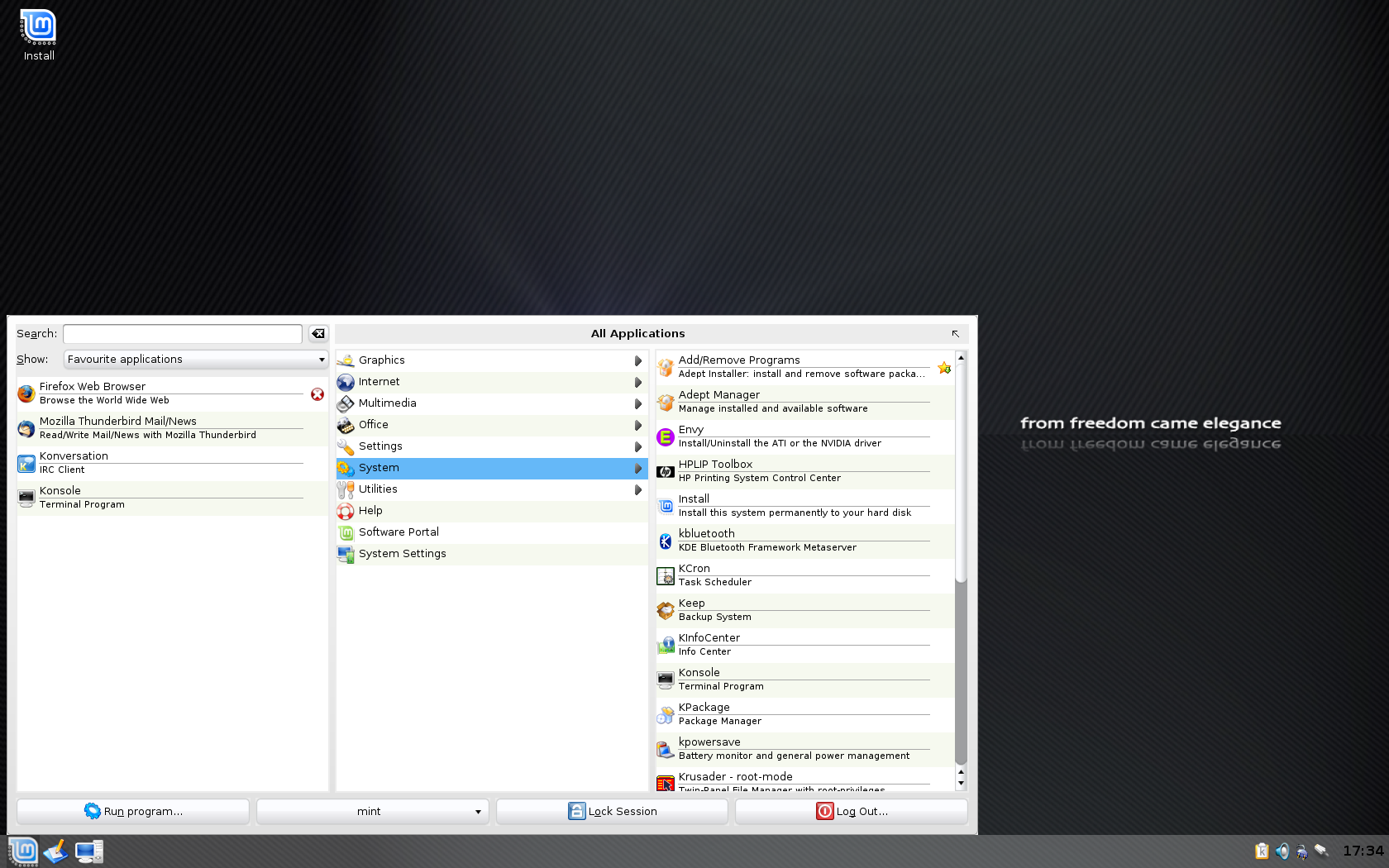Click the All Applications header arrow button
1389x868 pixels.
(x=955, y=334)
